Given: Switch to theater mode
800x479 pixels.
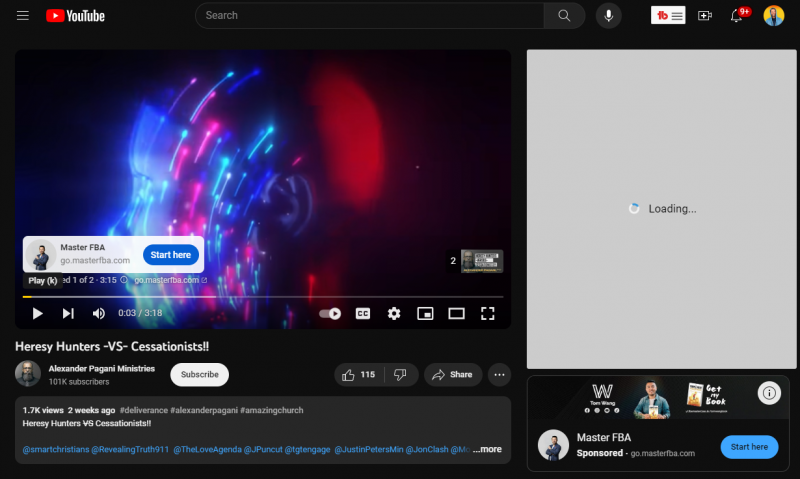Looking at the screenshot, I should point(456,313).
